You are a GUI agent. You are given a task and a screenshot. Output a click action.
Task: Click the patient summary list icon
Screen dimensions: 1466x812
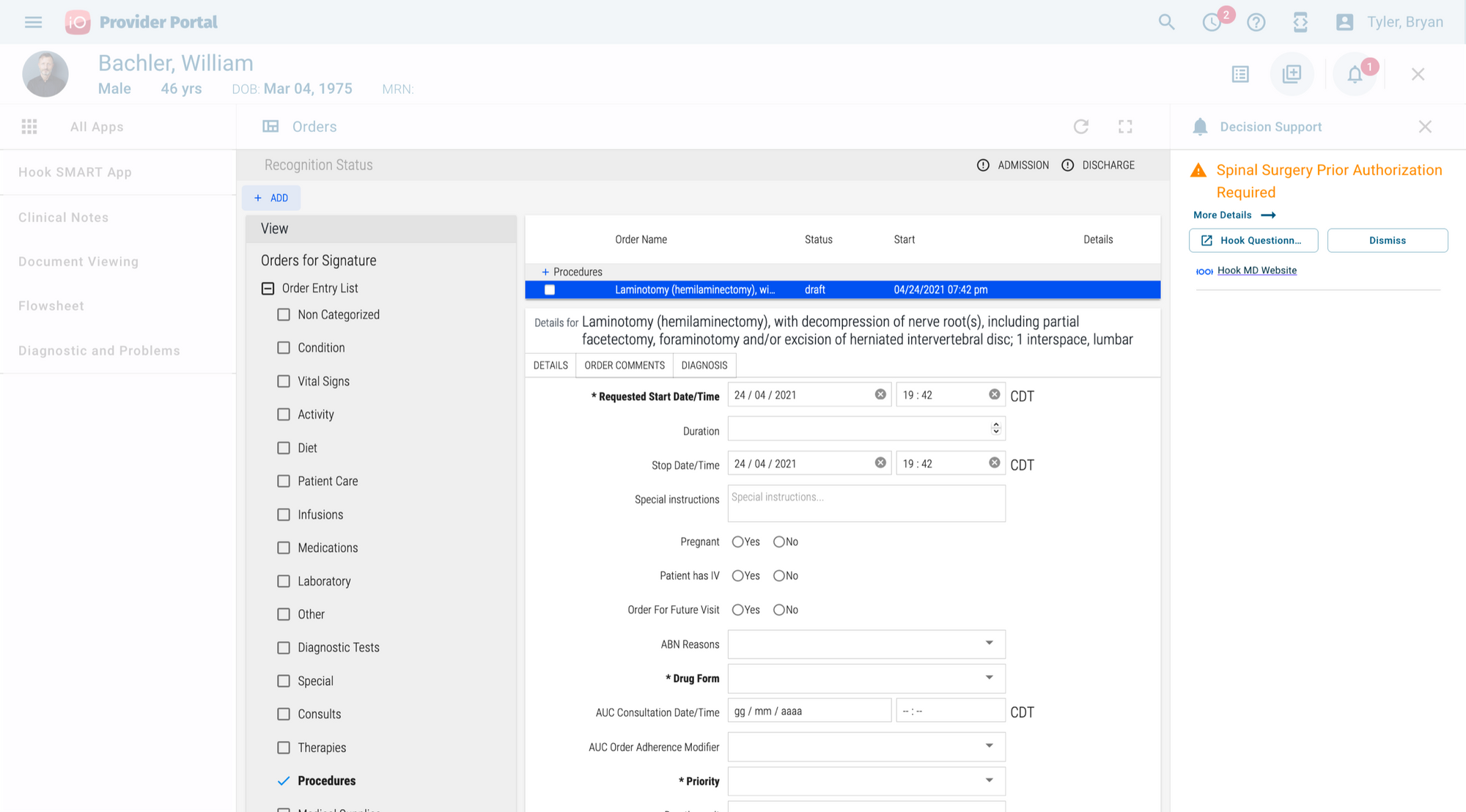point(1240,74)
